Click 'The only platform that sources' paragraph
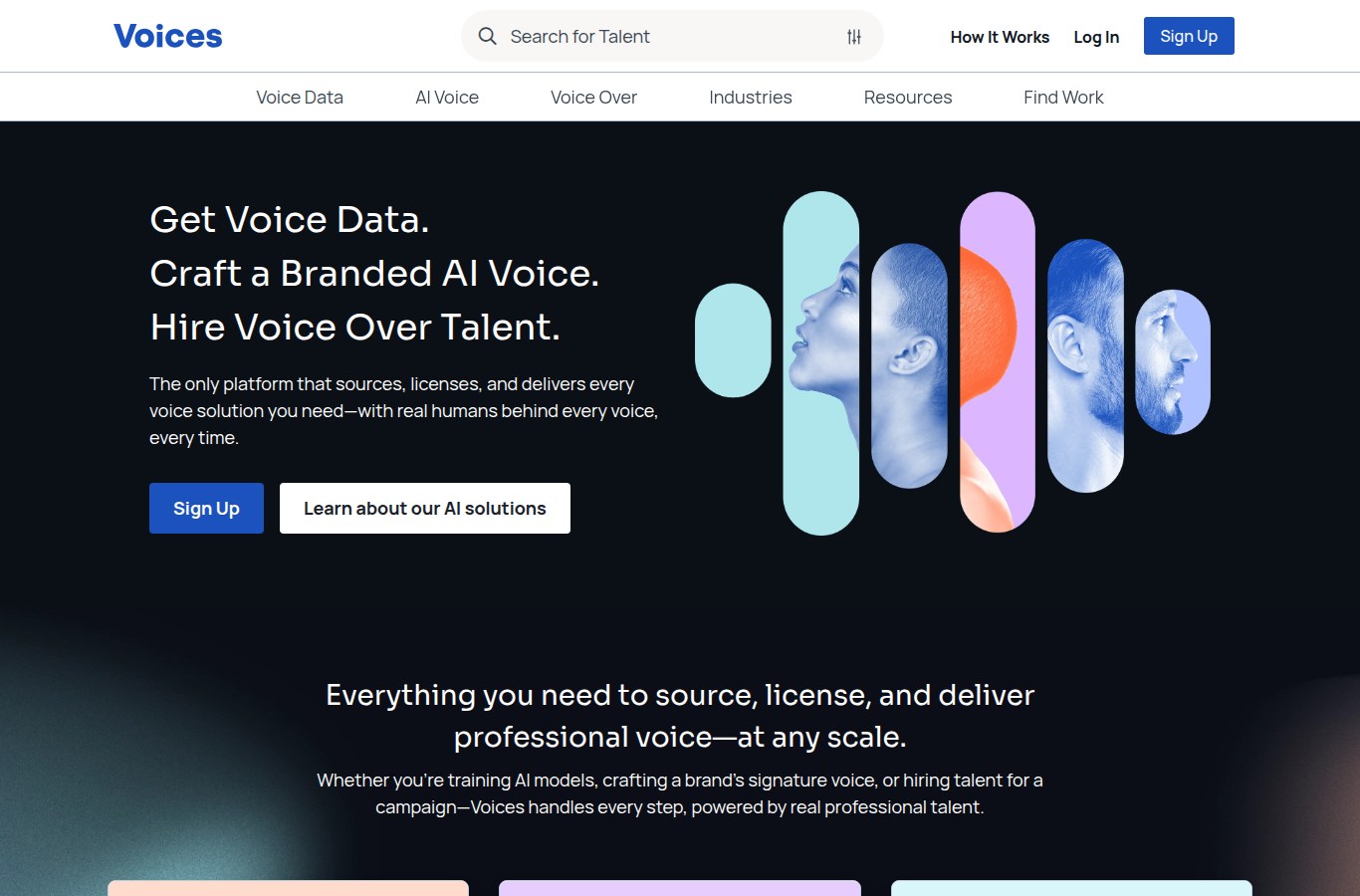1360x896 pixels. coord(404,410)
